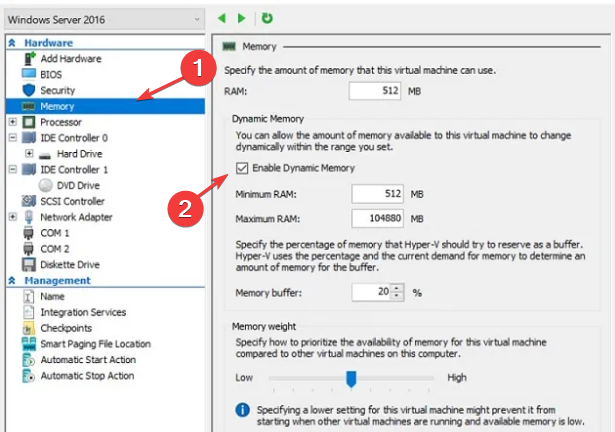This screenshot has height=432, width=615.
Task: Select Smart Paging File Location label
Action: pyautogui.click(x=96, y=344)
